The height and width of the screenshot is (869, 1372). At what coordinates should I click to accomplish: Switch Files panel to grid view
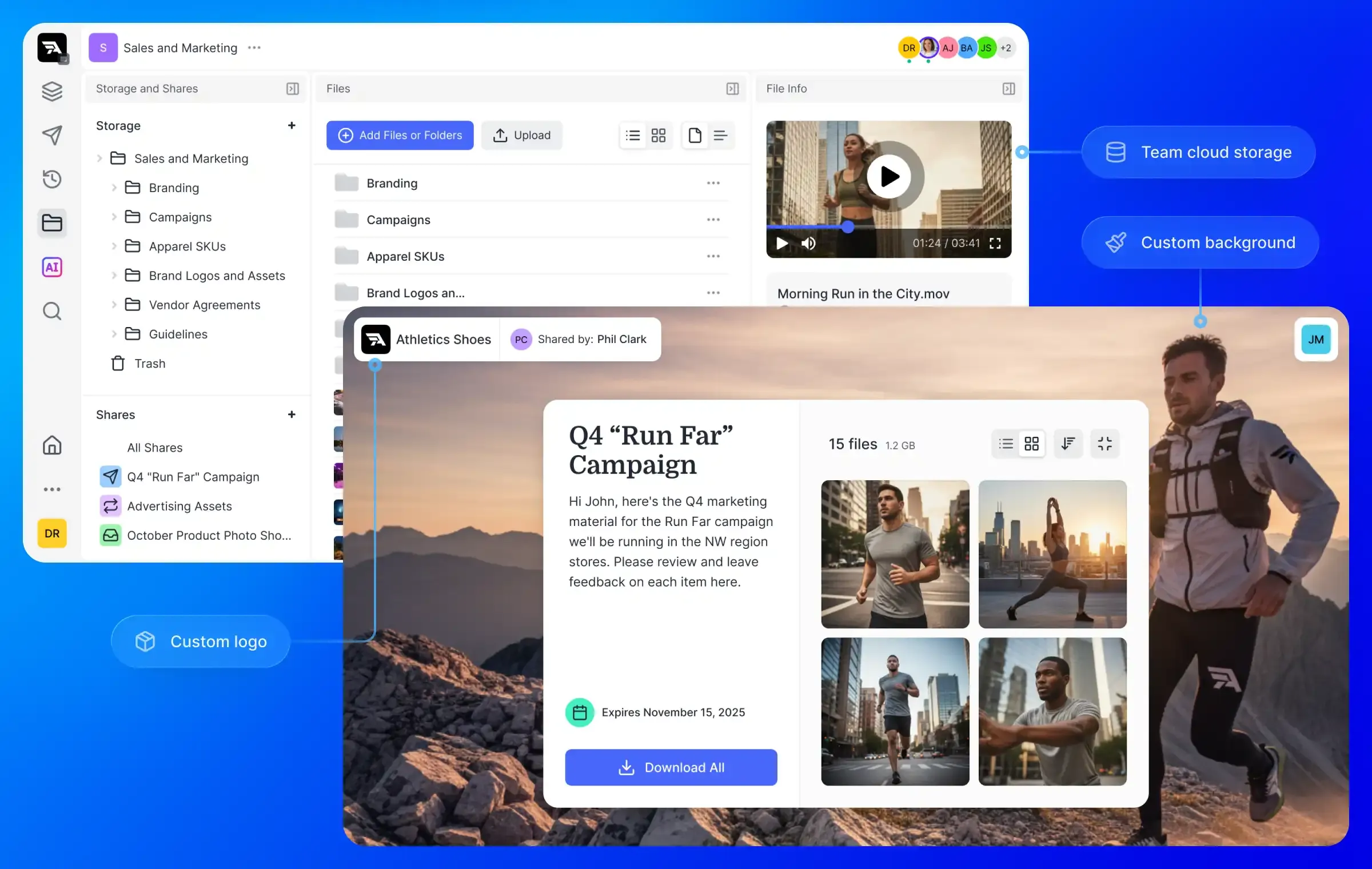click(x=659, y=135)
